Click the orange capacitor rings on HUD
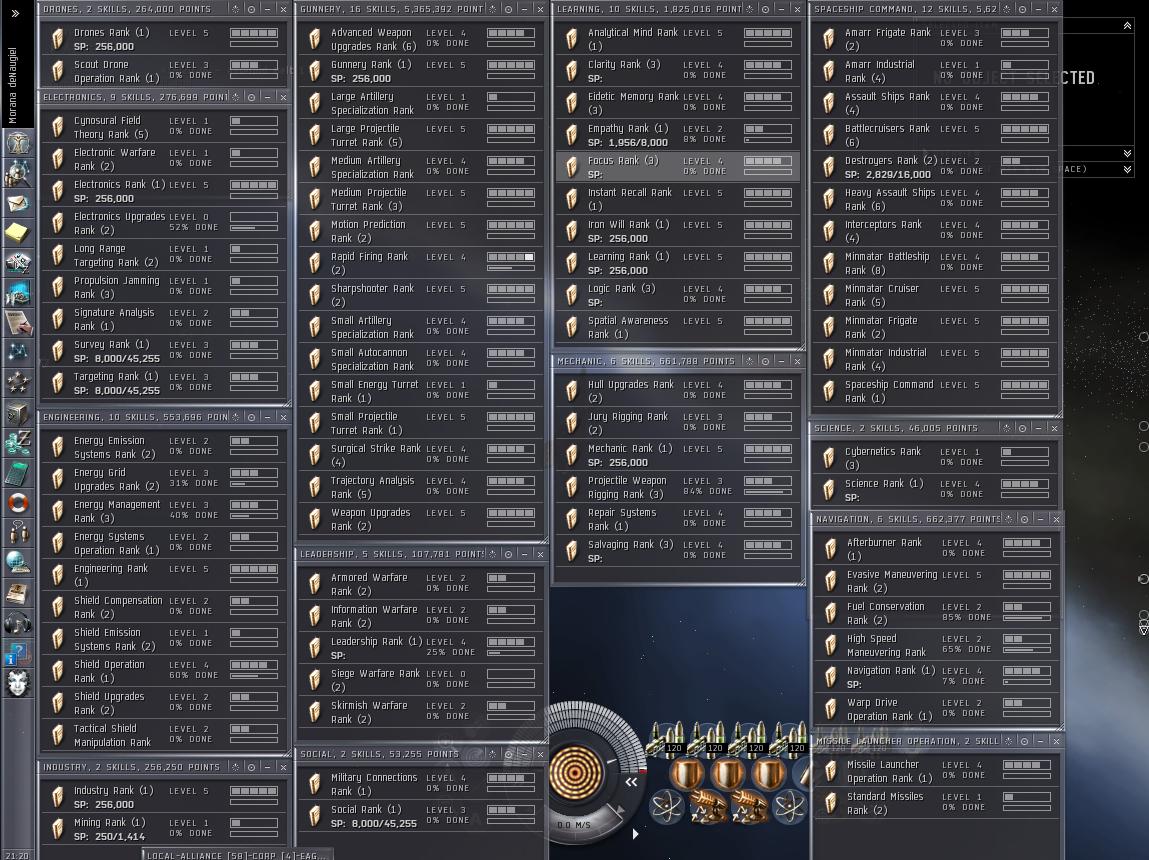 (x=575, y=771)
